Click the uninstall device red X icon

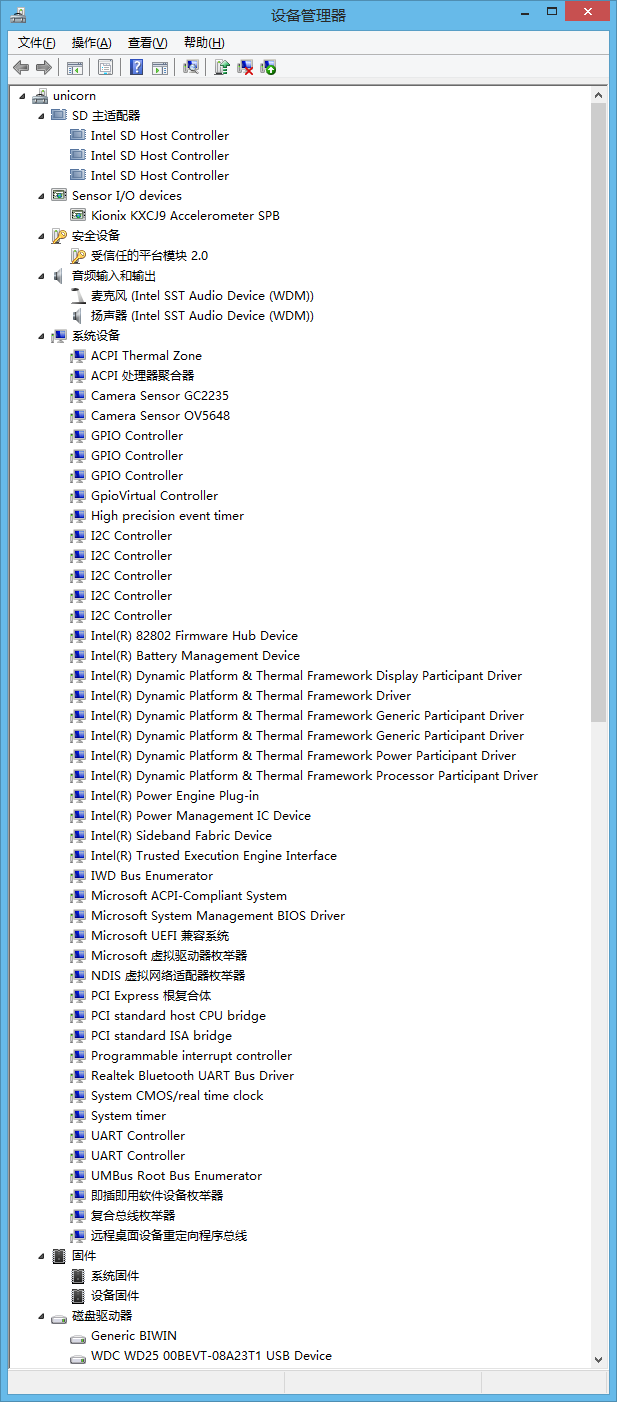click(x=245, y=67)
